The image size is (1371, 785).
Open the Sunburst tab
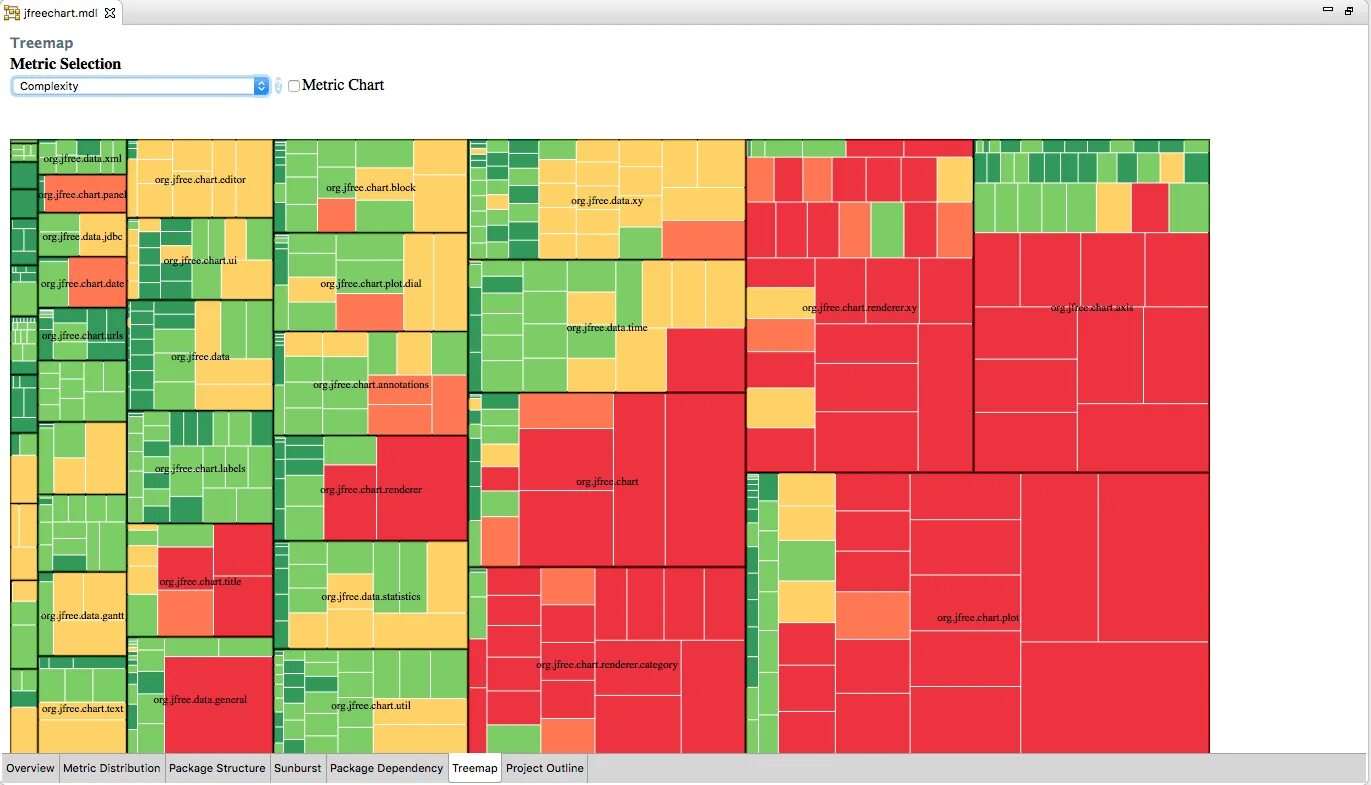[298, 768]
